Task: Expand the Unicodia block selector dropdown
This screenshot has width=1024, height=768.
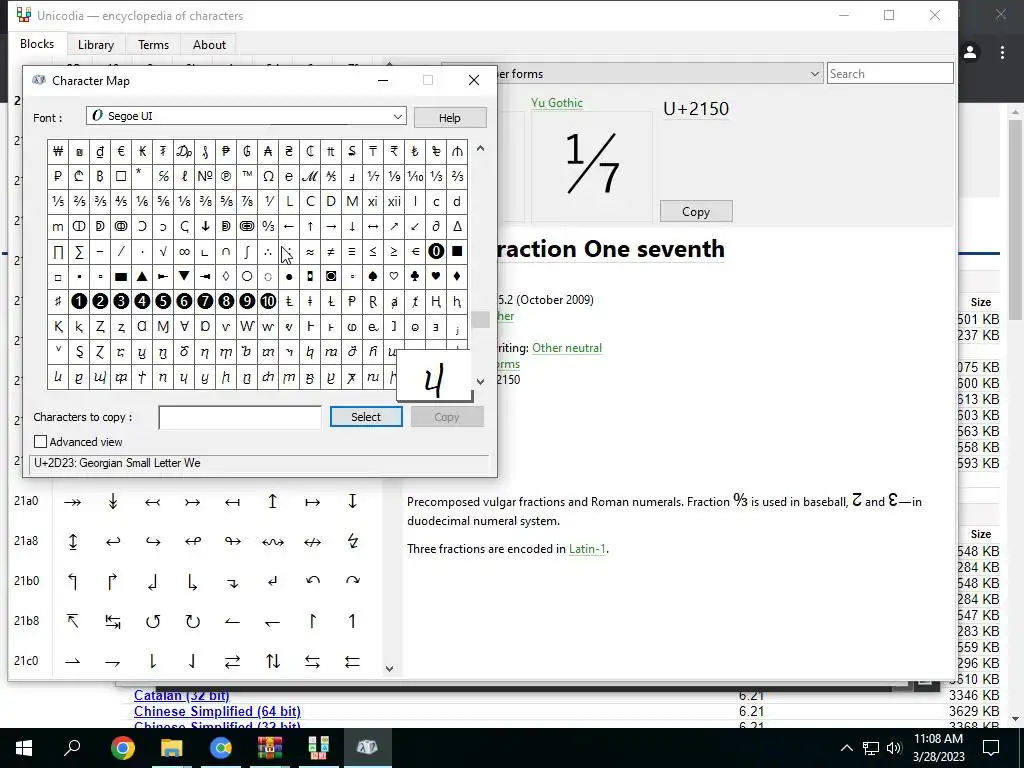Action: coord(814,74)
